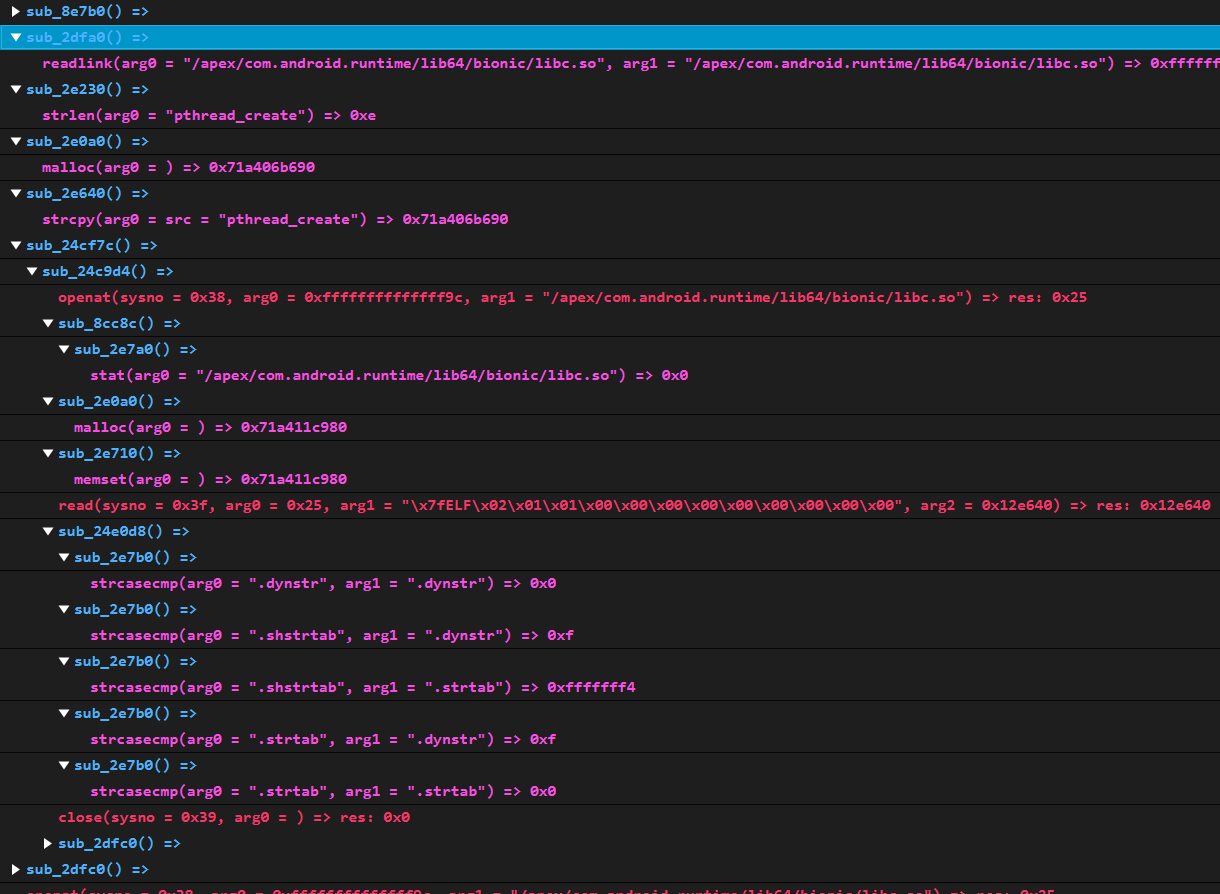This screenshot has height=894, width=1220.
Task: Select strcasecmp returning 0xfffffff4
Action: [362, 687]
